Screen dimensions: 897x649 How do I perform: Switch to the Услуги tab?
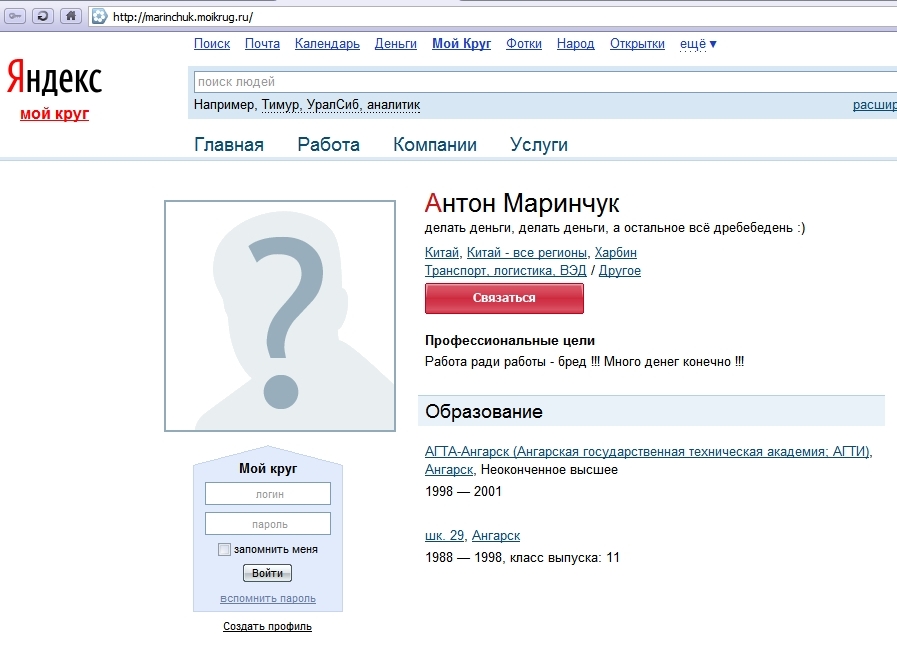click(539, 145)
